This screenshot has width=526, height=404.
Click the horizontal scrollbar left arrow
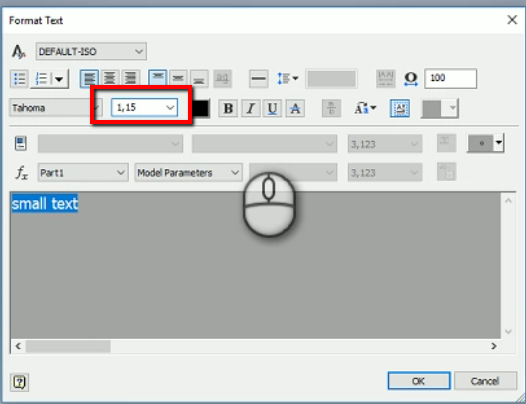tap(18, 346)
